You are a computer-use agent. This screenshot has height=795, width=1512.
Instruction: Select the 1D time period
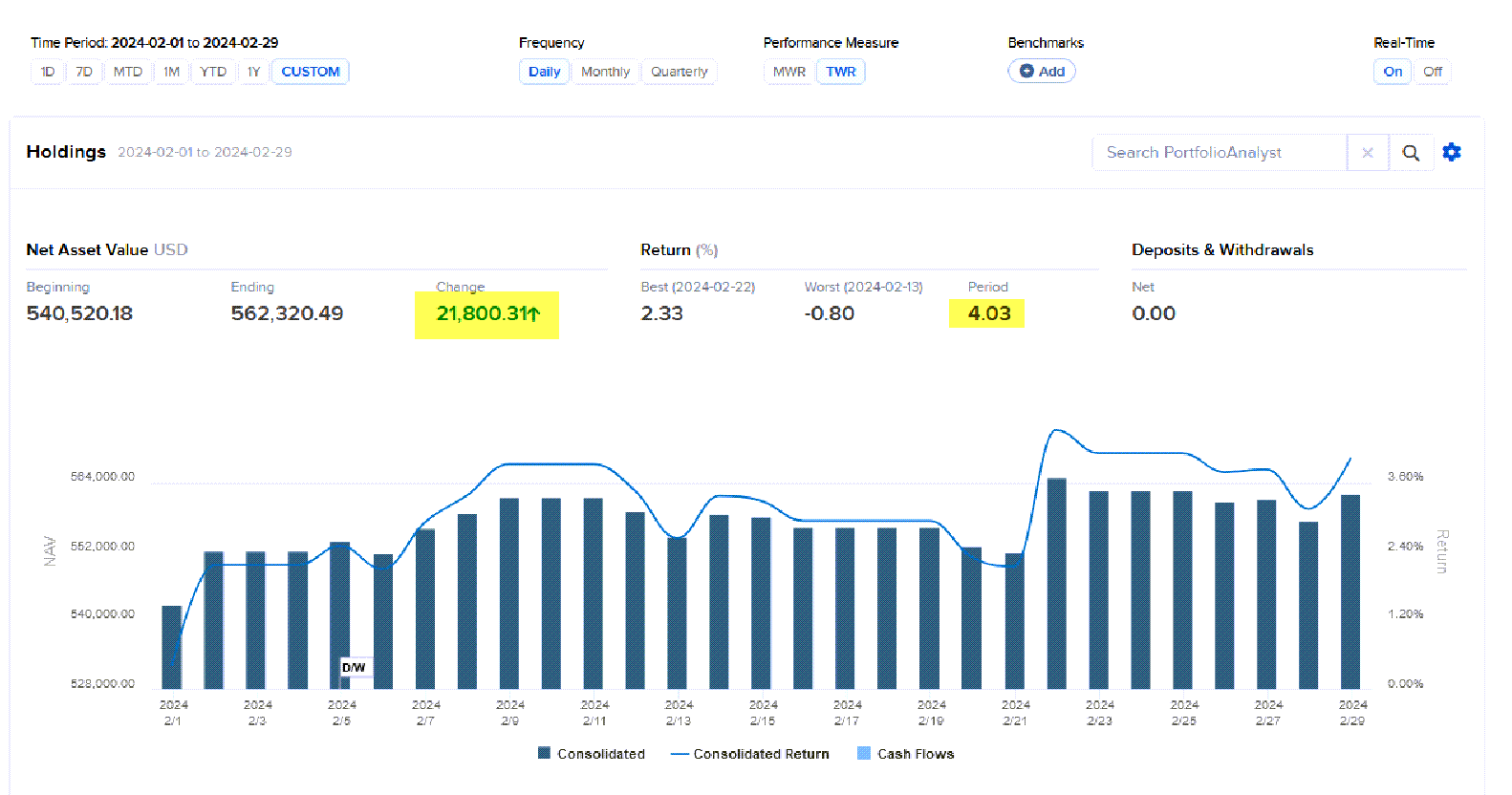(x=48, y=72)
